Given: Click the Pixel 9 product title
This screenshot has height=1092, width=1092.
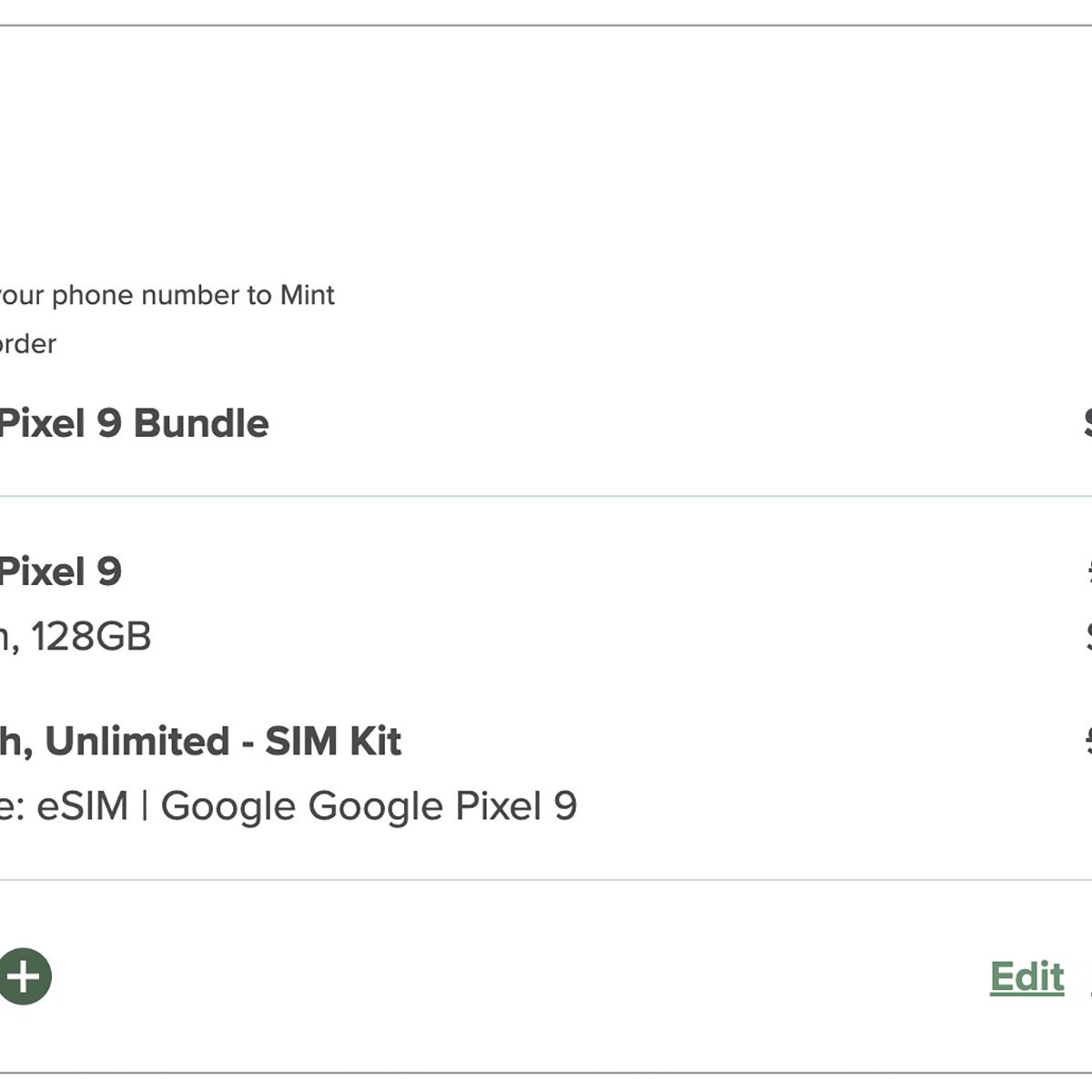Looking at the screenshot, I should pyautogui.click(x=60, y=571).
